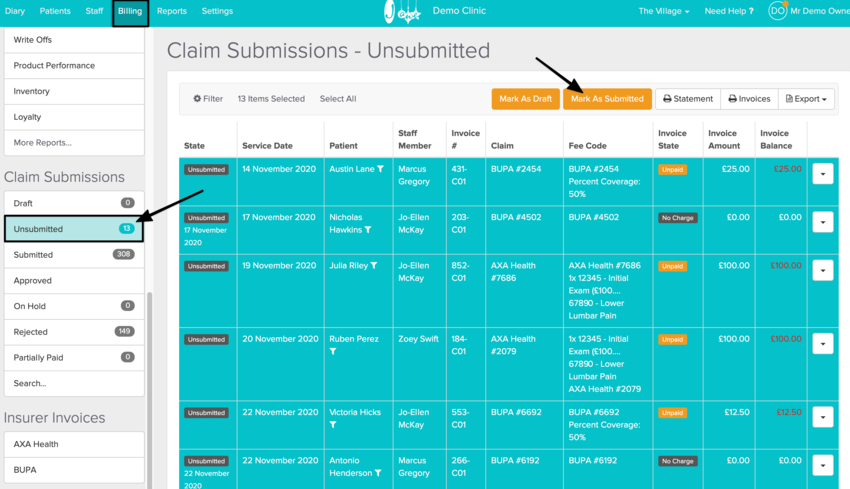Screen dimensions: 850x489
Task: Expand The Village location dropdown
Action: (x=663, y=12)
